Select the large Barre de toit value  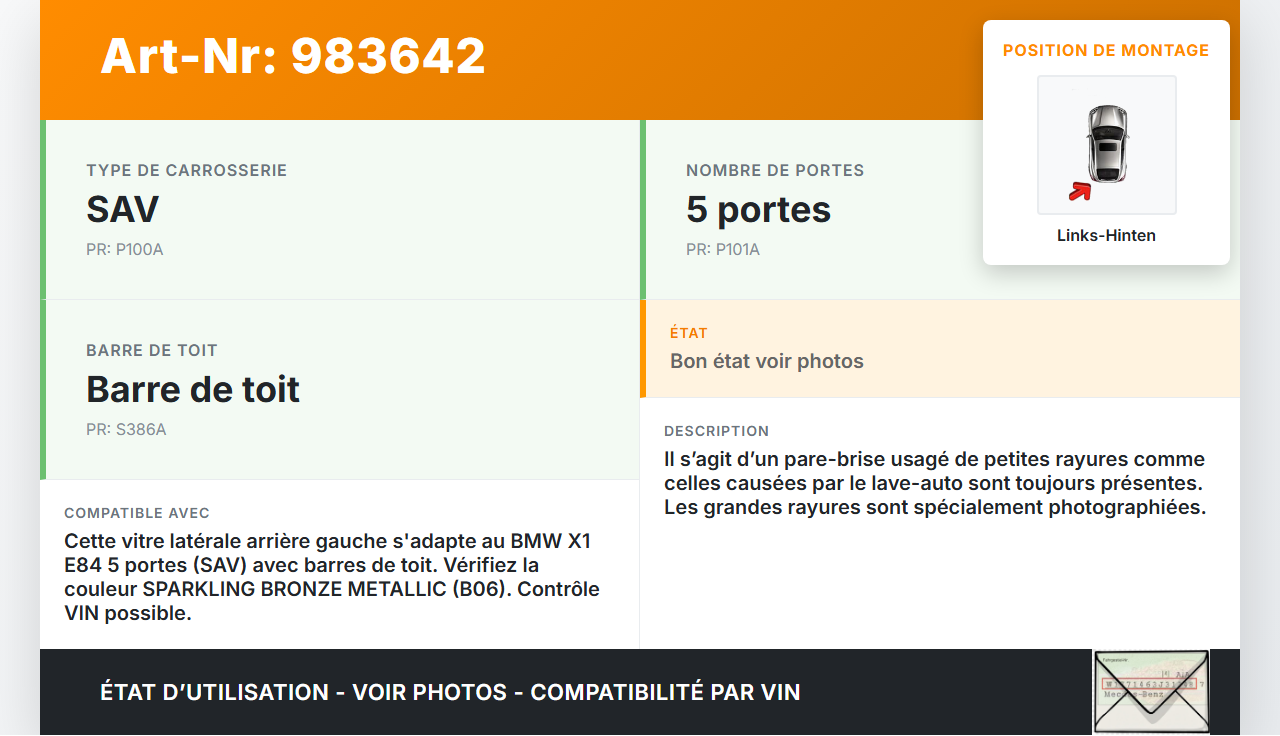tap(193, 389)
